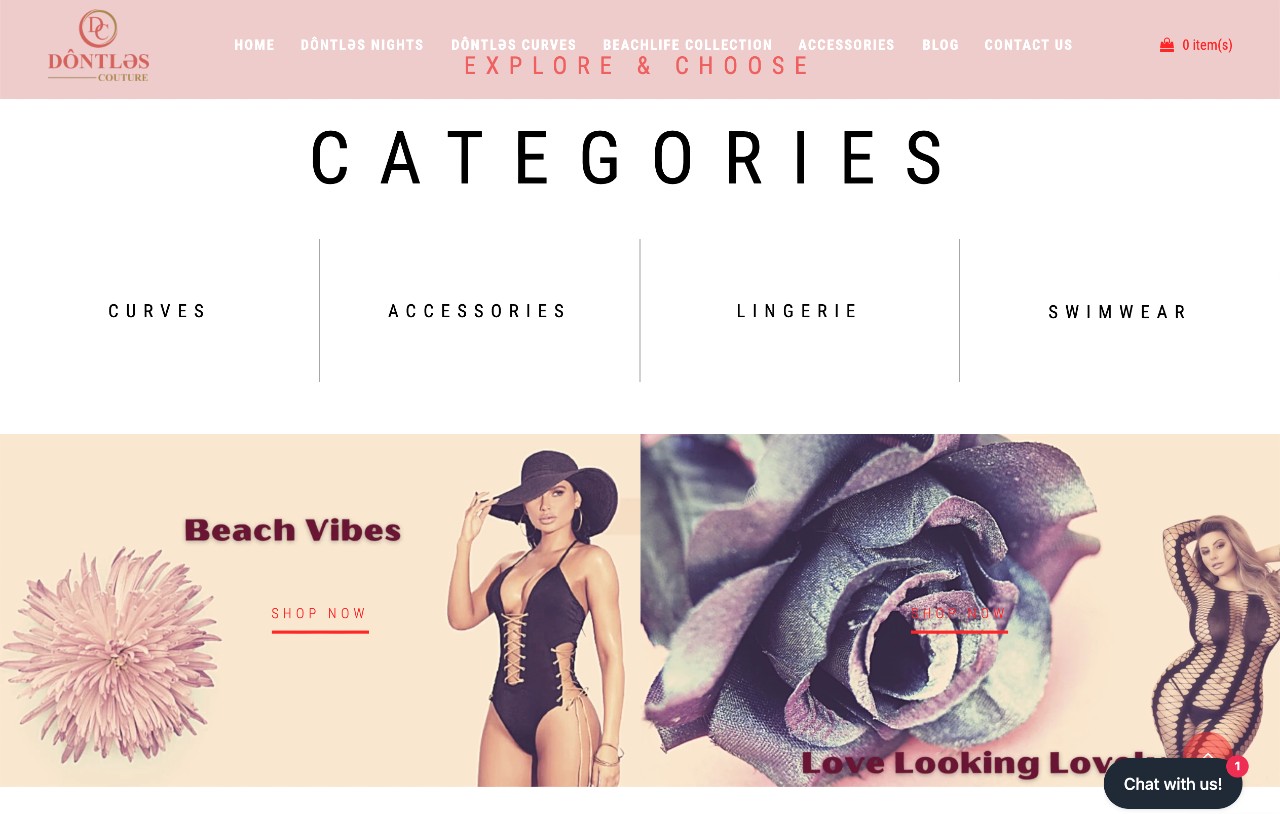
Task: Open the chat notification badge
Action: tap(1237, 766)
